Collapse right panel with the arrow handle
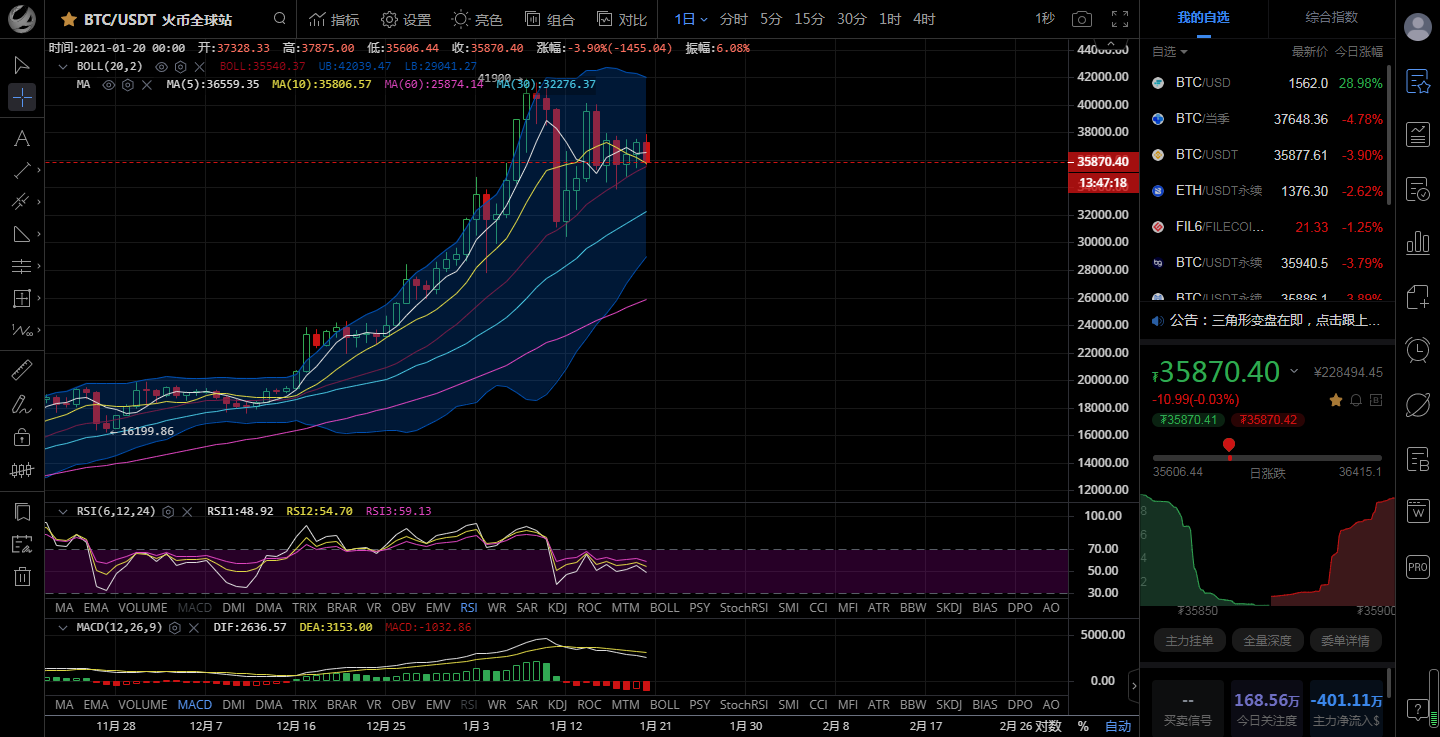This screenshot has height=737, width=1440. point(1134,686)
